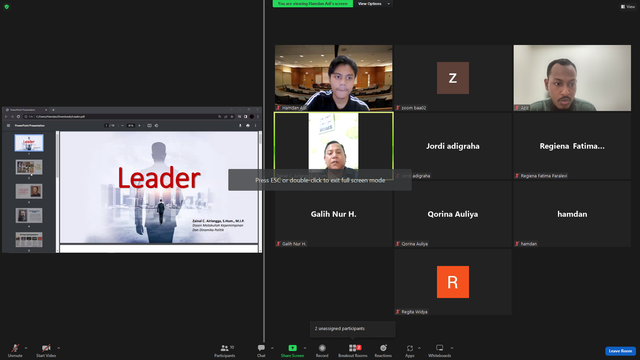This screenshot has width=640, height=360.
Task: Expand caret next to Chat
Action: [272, 348]
